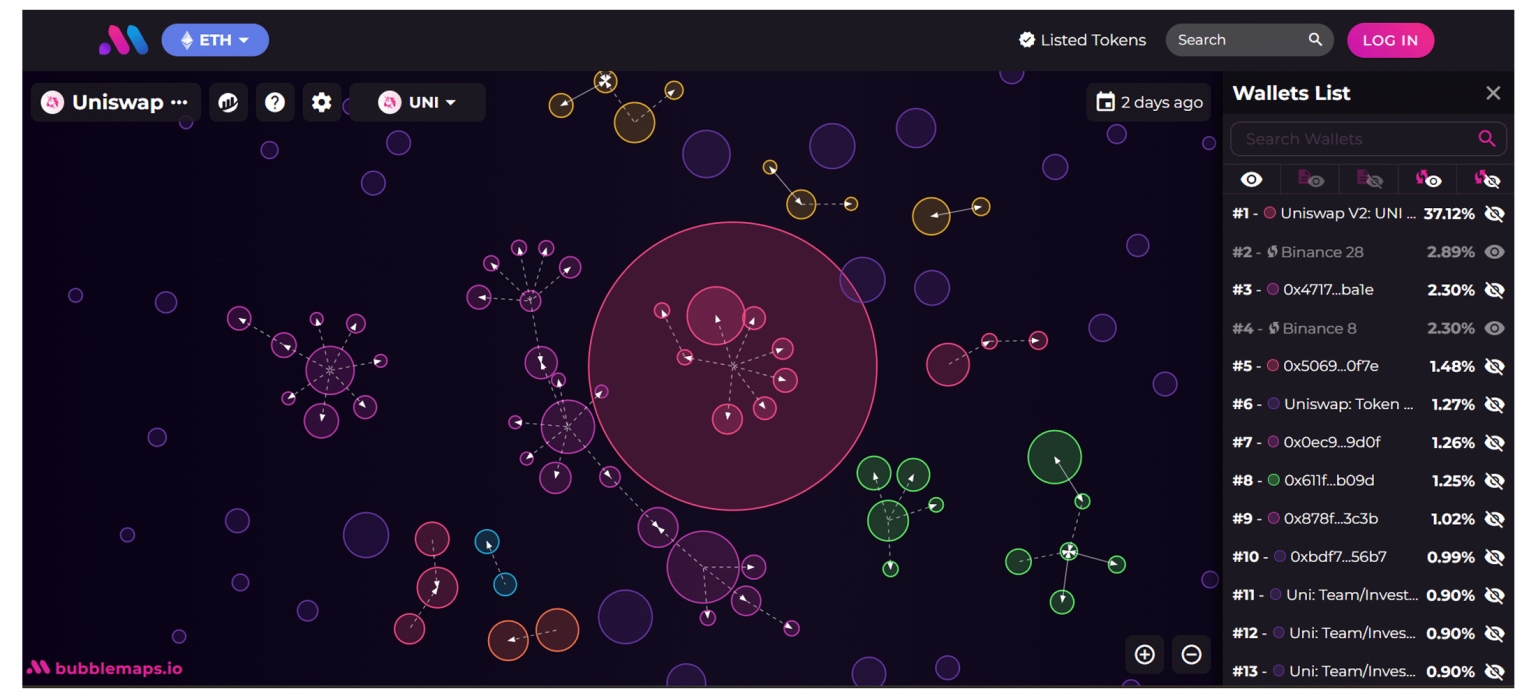Hide wallet #7 0x0ec9...9d0f

(1494, 442)
